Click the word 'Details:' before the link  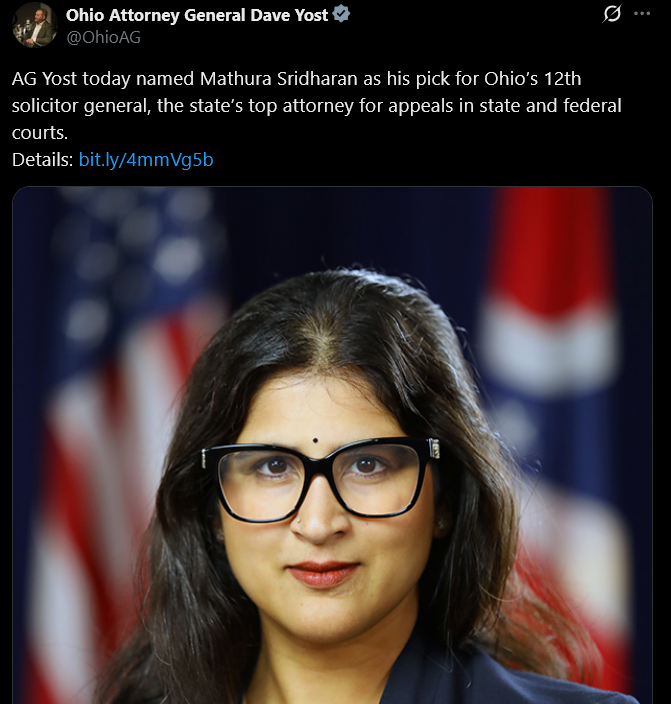point(42,160)
